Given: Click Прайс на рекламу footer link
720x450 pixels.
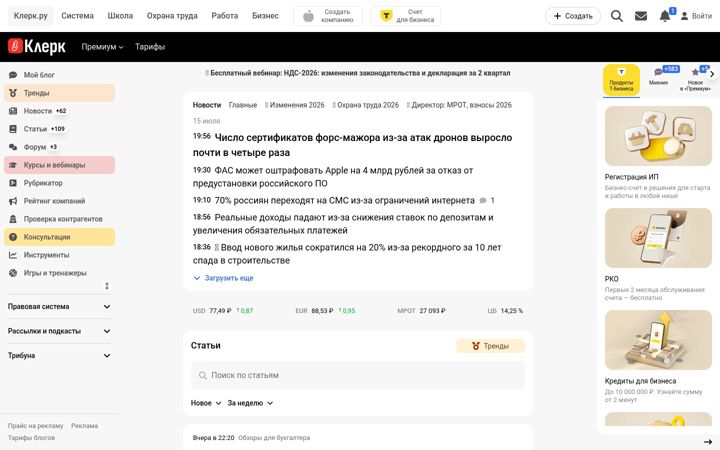Looking at the screenshot, I should (35, 426).
